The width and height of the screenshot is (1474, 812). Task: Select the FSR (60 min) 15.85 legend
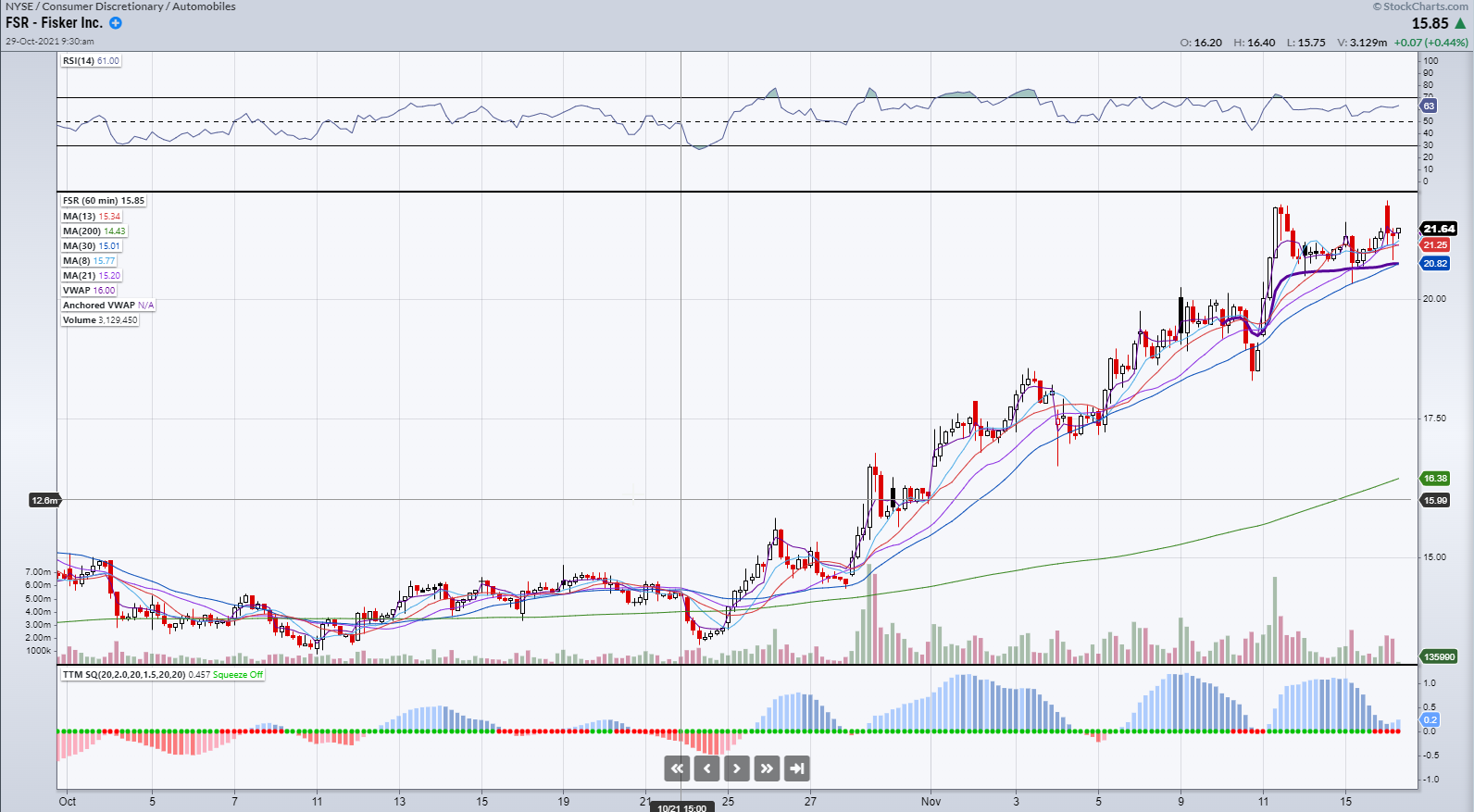[104, 201]
